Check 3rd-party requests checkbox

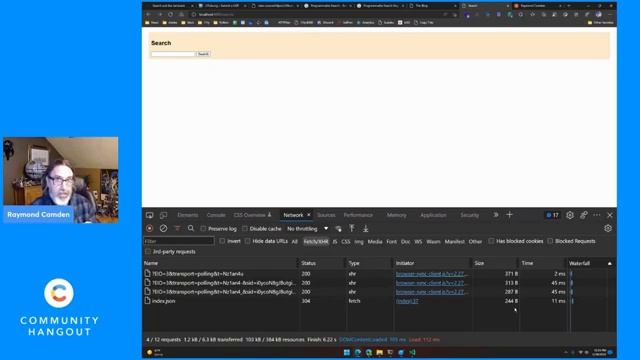[148, 252]
